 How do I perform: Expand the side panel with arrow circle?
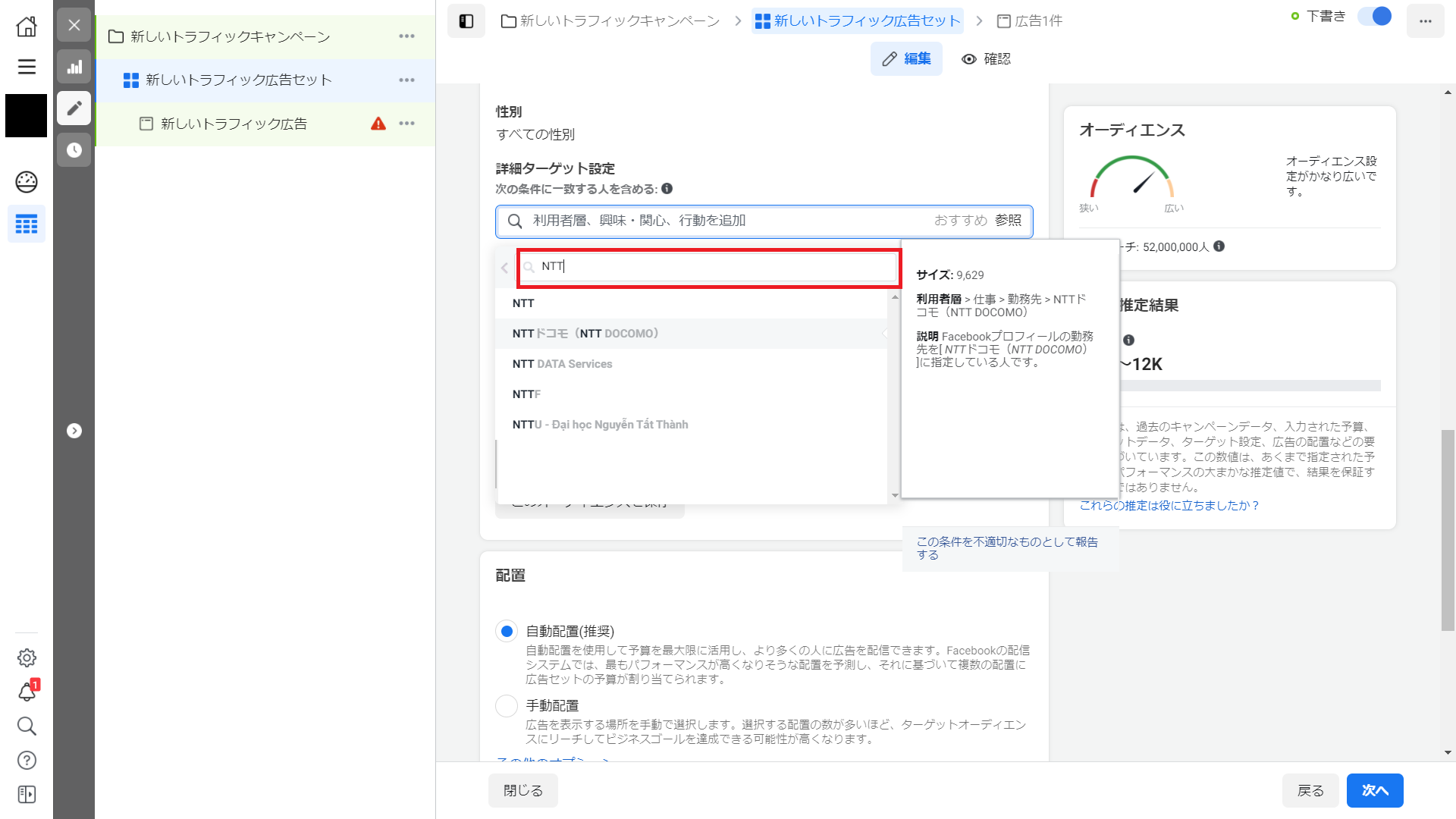coord(74,431)
